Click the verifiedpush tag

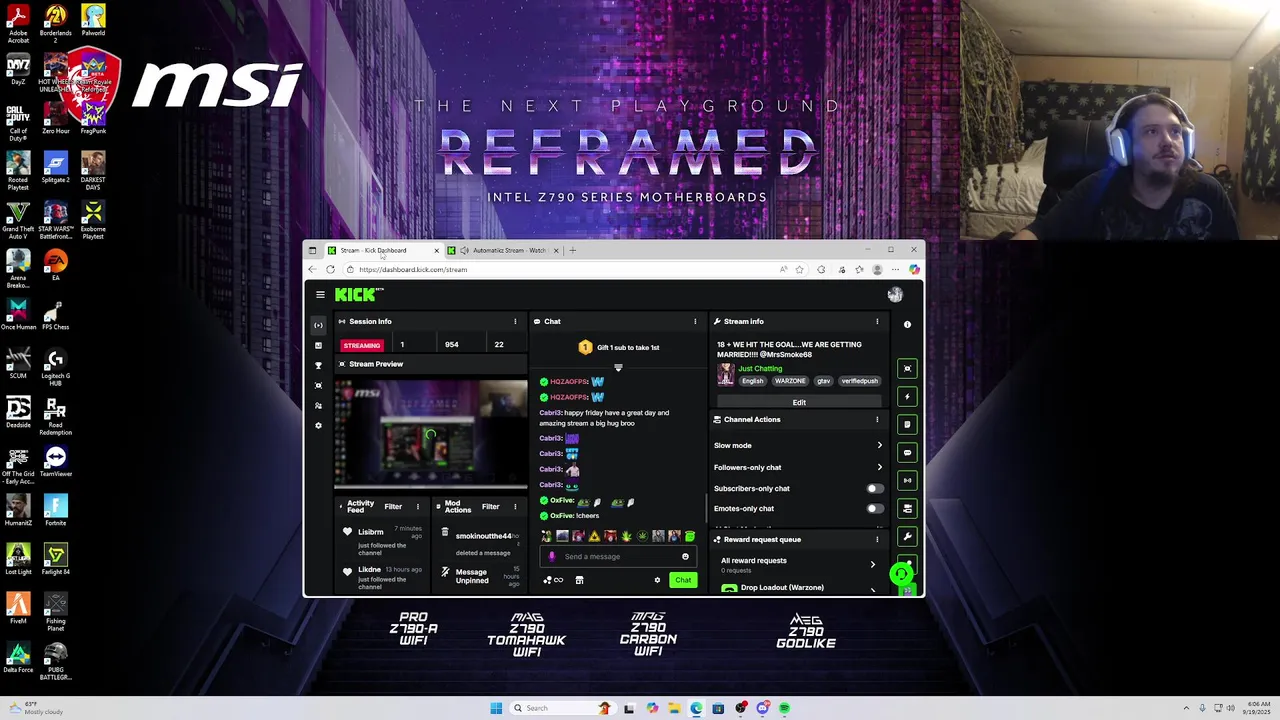click(859, 381)
